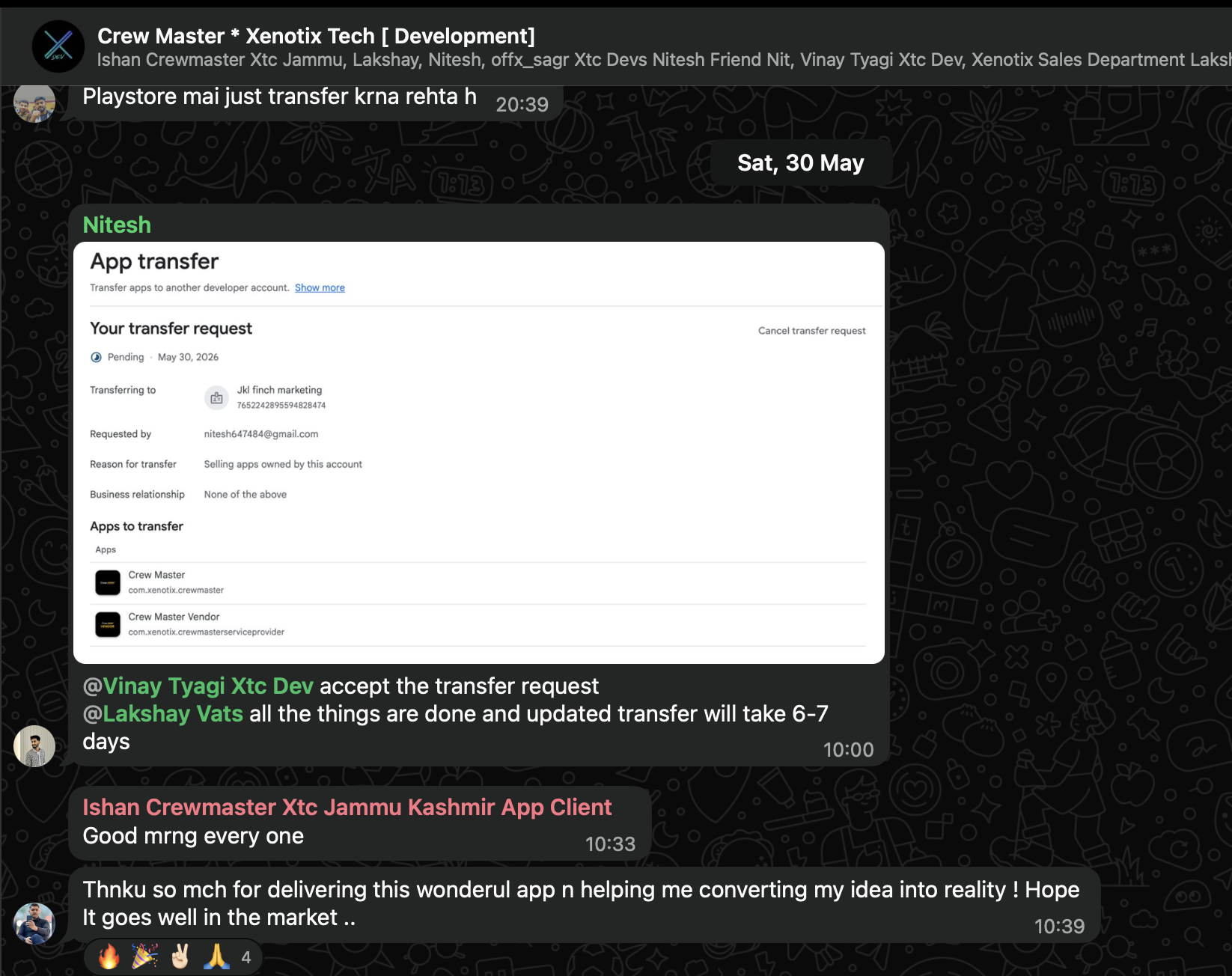Image resolution: width=1232 pixels, height=976 pixels.
Task: Open Nitesh's avatar beside the transfer message
Action: (34, 746)
